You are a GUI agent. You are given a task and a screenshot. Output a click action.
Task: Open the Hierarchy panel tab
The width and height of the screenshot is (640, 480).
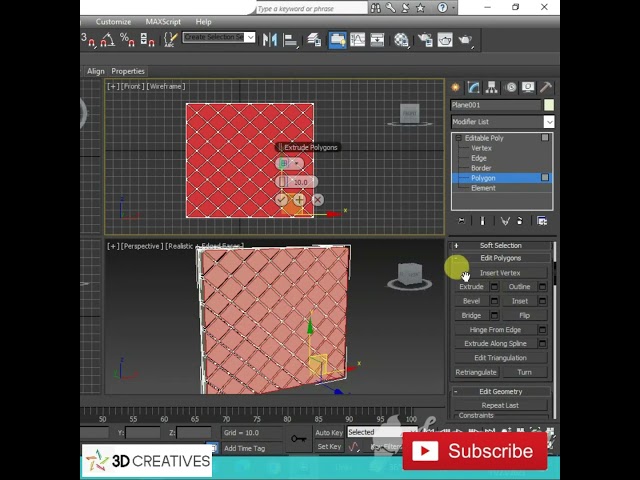point(491,87)
